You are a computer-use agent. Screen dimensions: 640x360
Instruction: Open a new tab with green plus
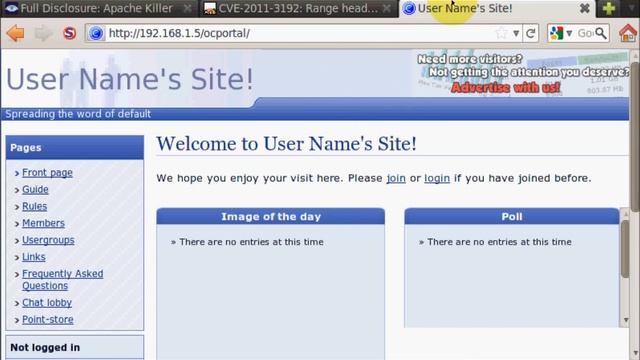tap(609, 8)
